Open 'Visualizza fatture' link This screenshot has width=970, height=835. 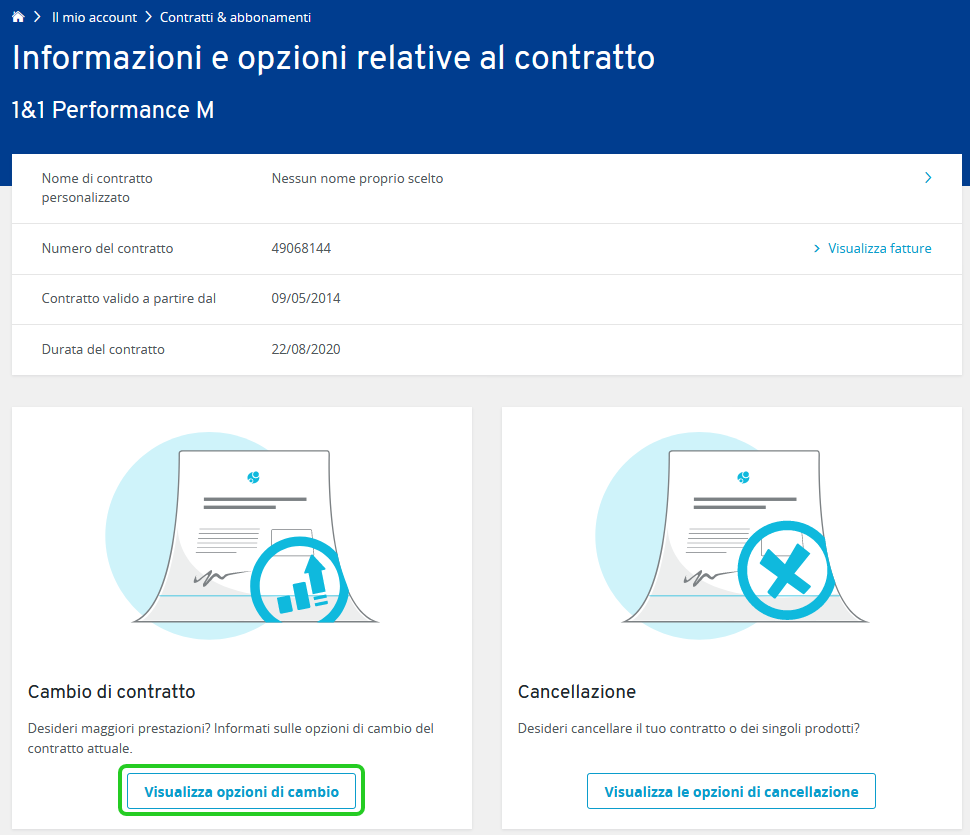(872, 248)
